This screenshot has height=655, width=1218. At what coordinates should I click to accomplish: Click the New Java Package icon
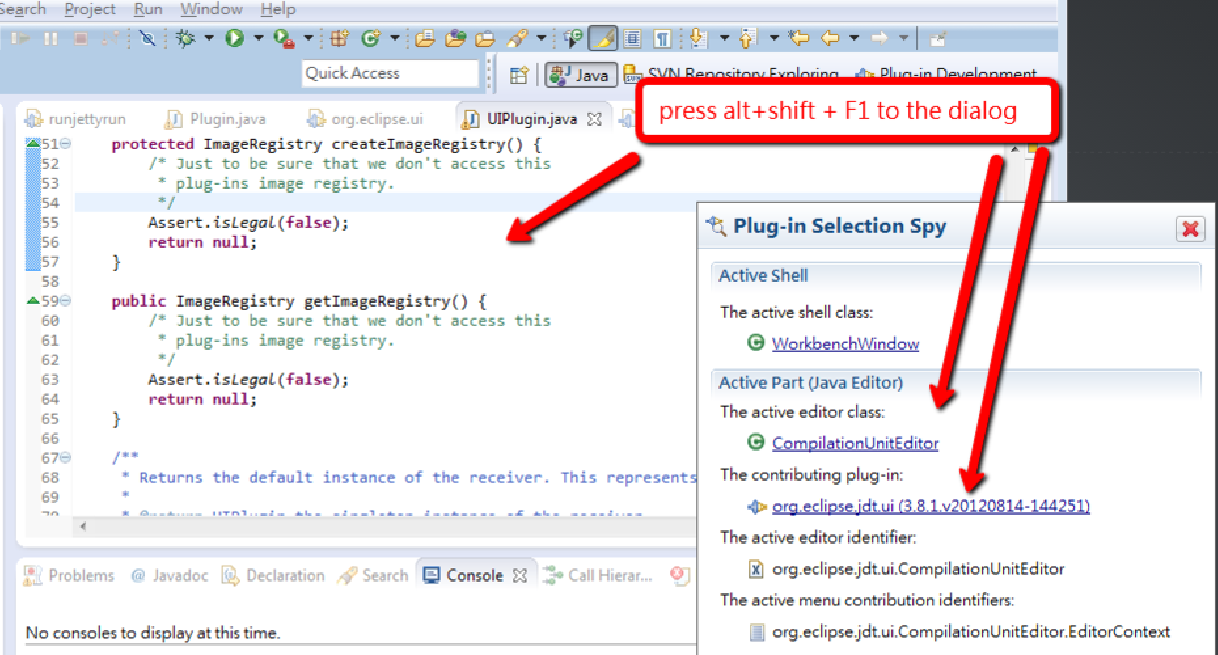(x=340, y=39)
